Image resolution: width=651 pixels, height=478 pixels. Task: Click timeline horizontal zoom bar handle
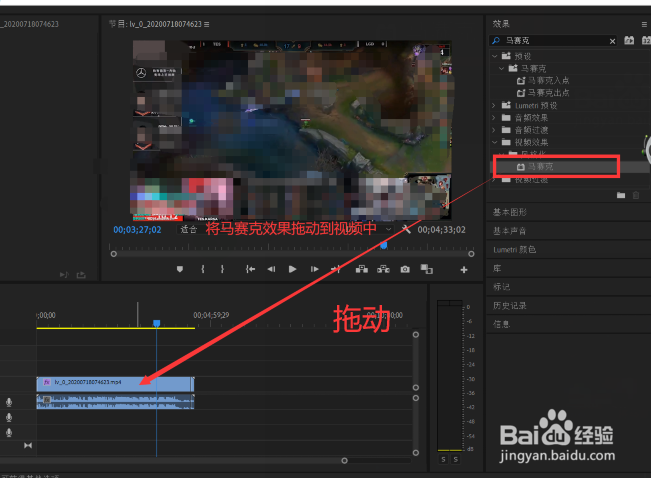[x=344, y=461]
